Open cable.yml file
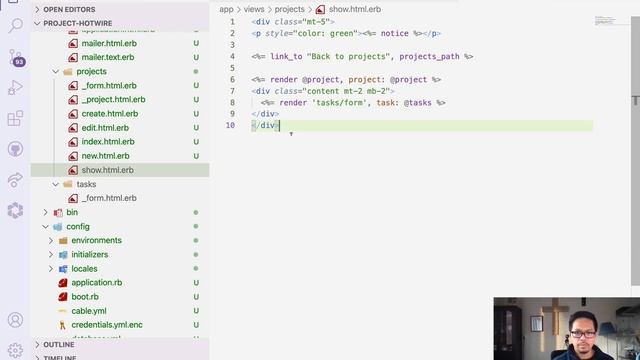 click(x=89, y=311)
